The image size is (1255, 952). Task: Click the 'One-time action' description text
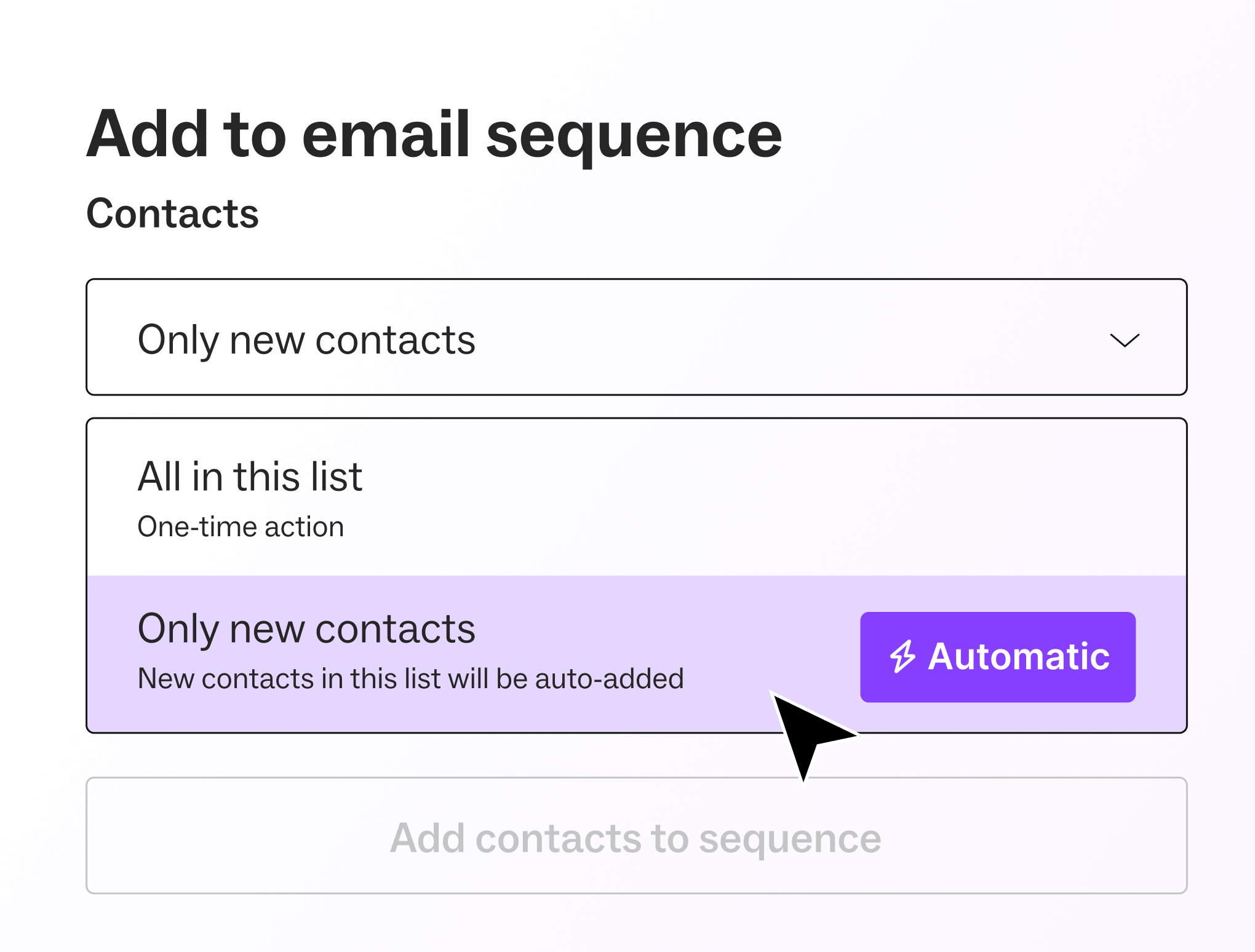pyautogui.click(x=241, y=527)
